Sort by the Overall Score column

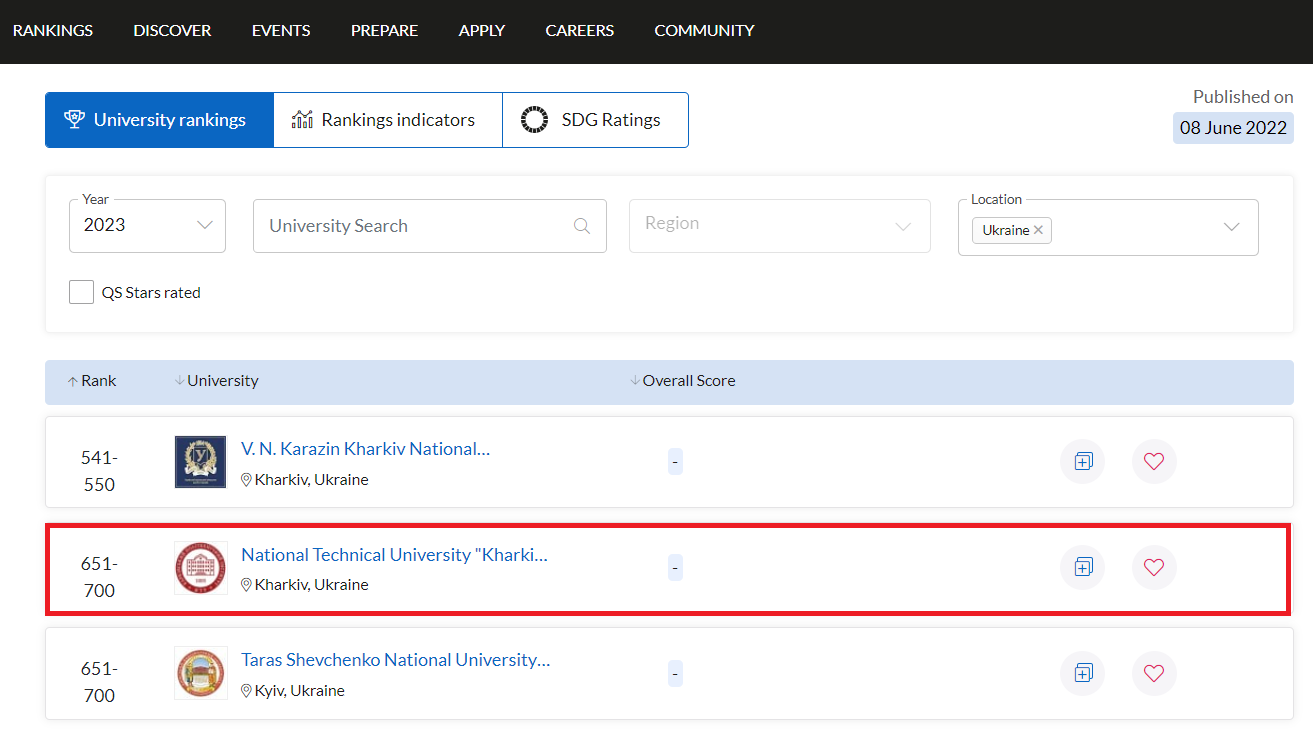(683, 381)
